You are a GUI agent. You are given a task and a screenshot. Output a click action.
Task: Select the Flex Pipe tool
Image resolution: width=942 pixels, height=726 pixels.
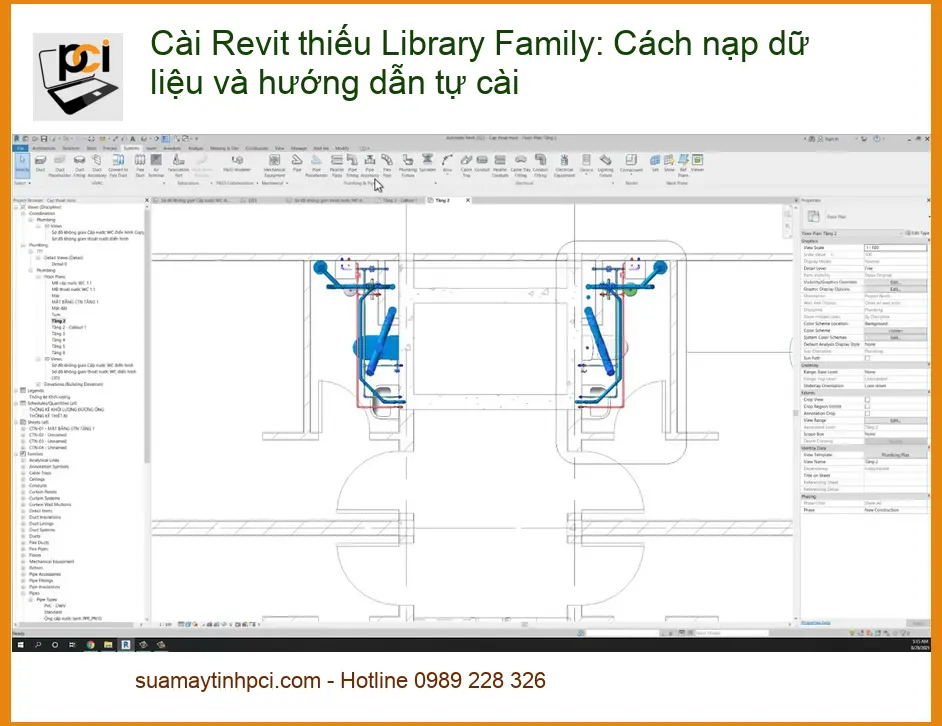click(x=387, y=165)
